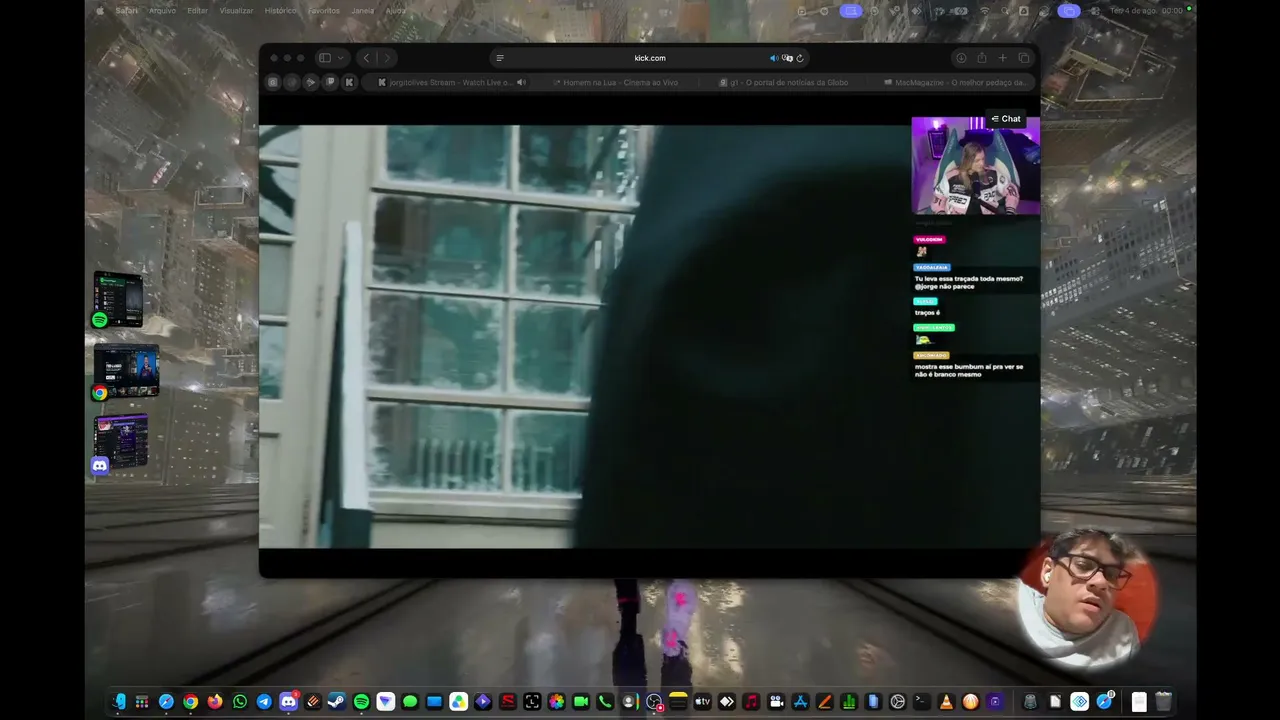Viewport: 1280px width, 720px height.
Task: Open Launchpad from the Dock
Action: 142,702
